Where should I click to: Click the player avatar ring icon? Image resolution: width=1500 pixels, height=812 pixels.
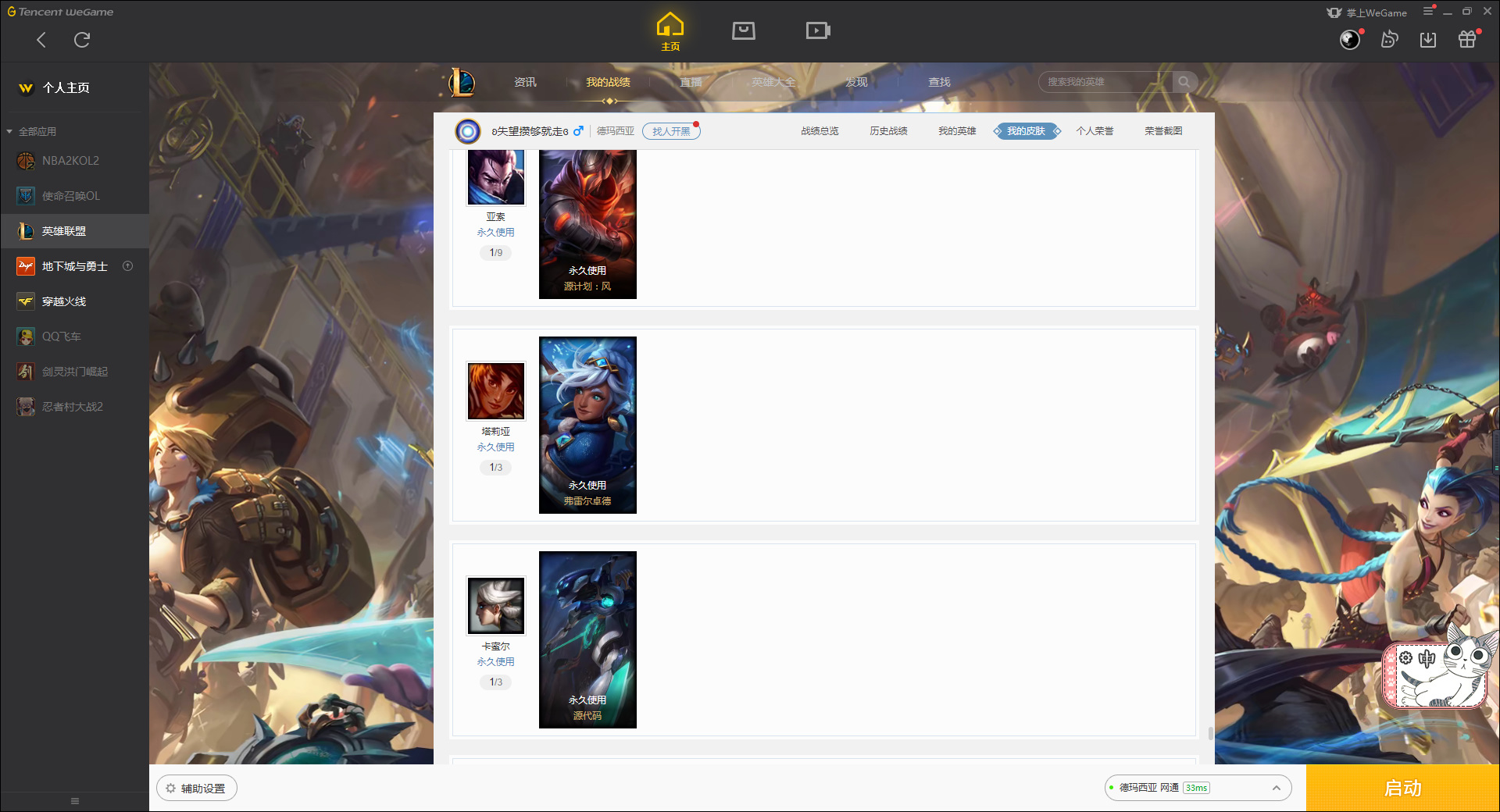point(468,131)
